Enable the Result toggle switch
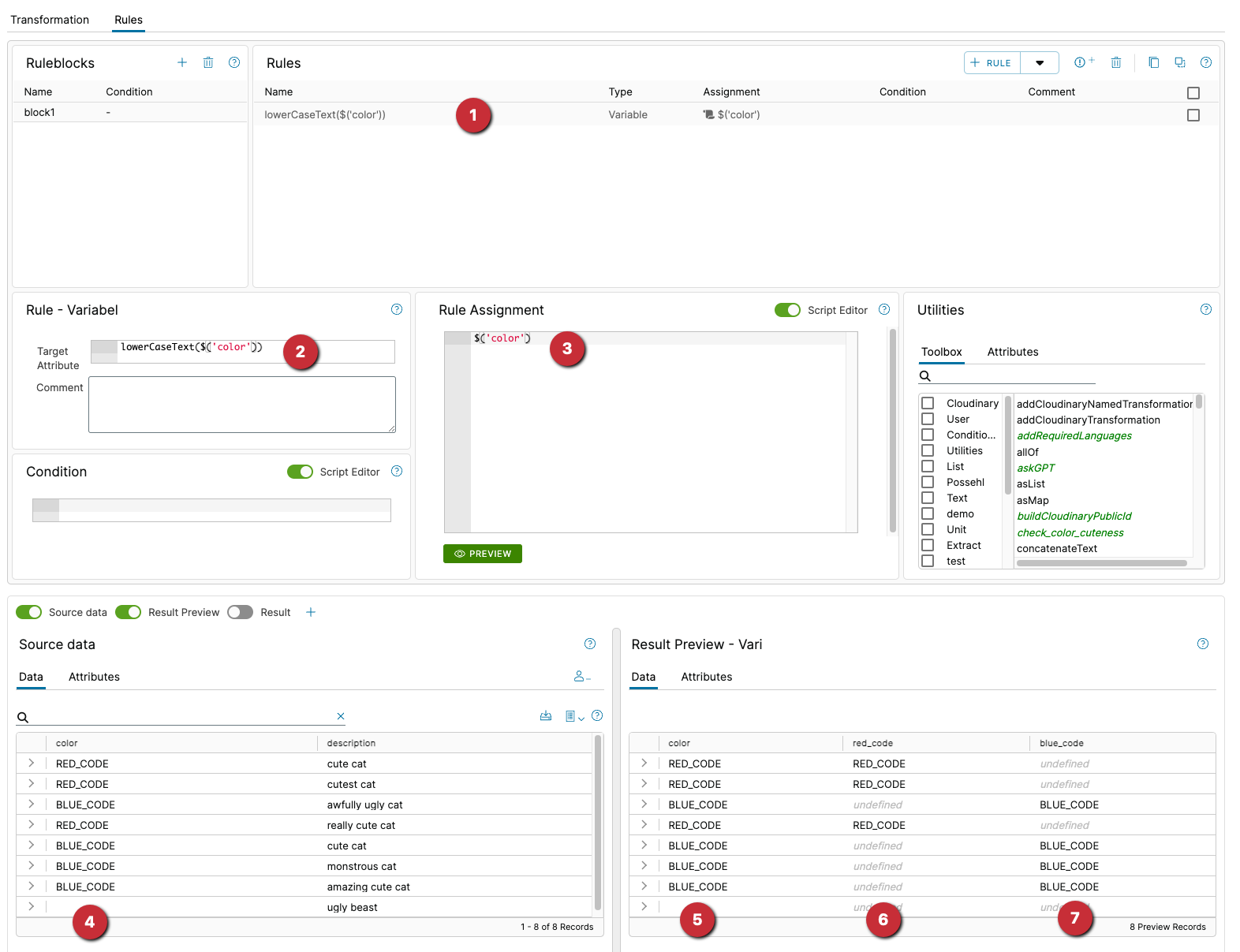Screen dimensions: 1240x952 [240, 612]
